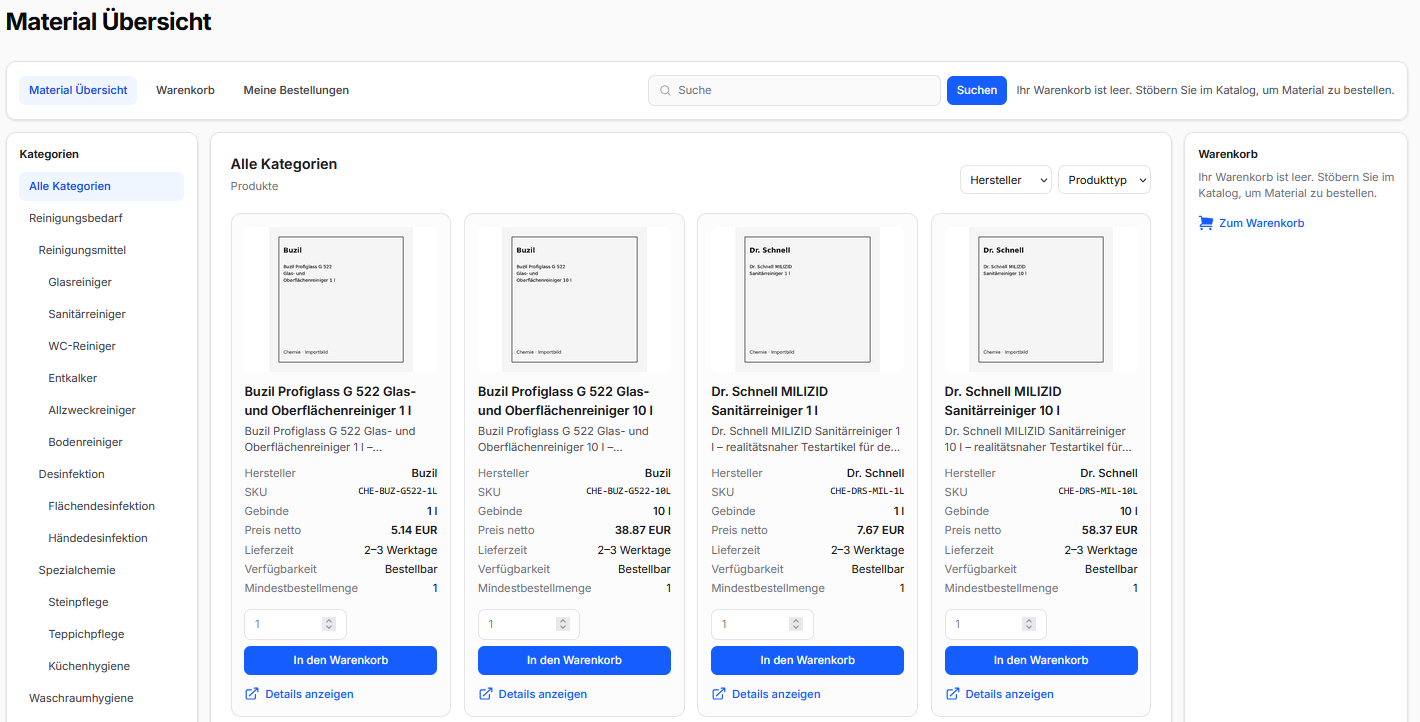Click the SKU value CHE-BUZ-G522-1L
Image resolution: width=1420 pixels, height=722 pixels.
398,492
